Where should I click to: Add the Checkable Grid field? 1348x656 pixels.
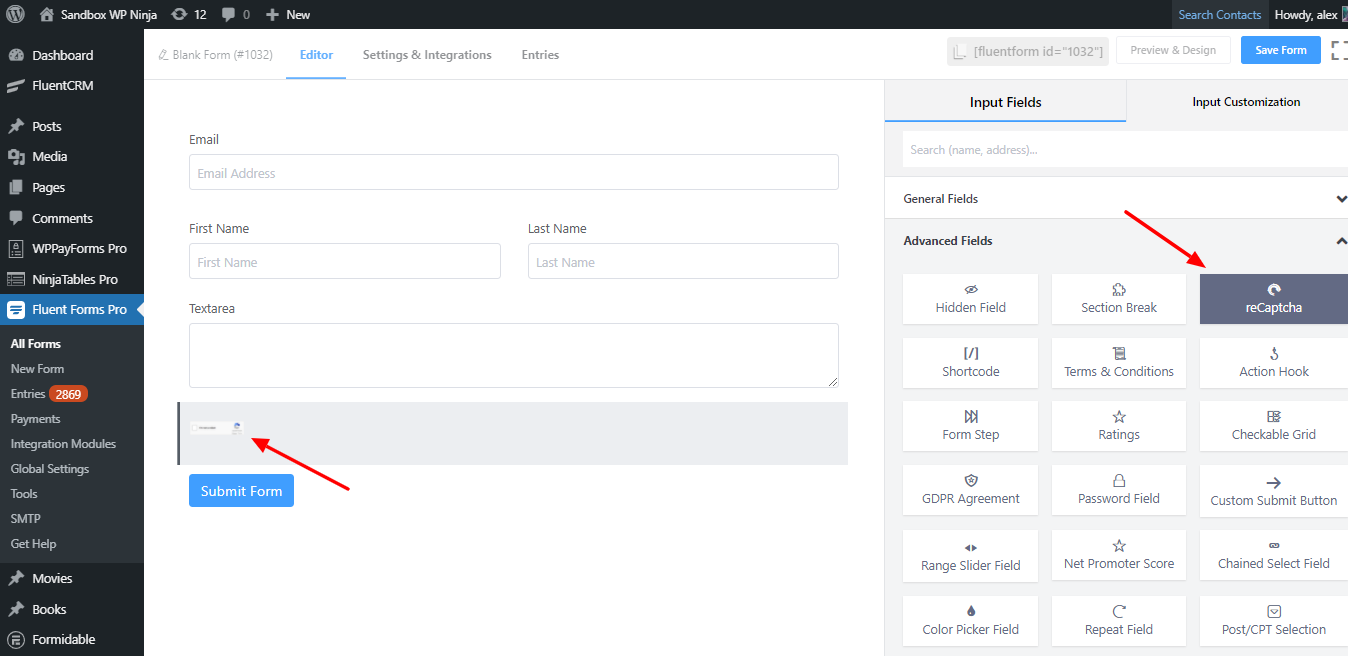tap(1273, 426)
